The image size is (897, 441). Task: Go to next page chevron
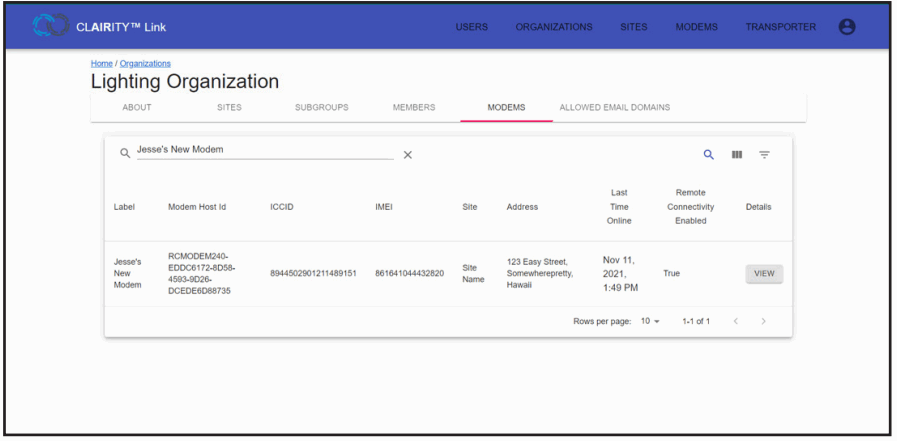point(763,321)
